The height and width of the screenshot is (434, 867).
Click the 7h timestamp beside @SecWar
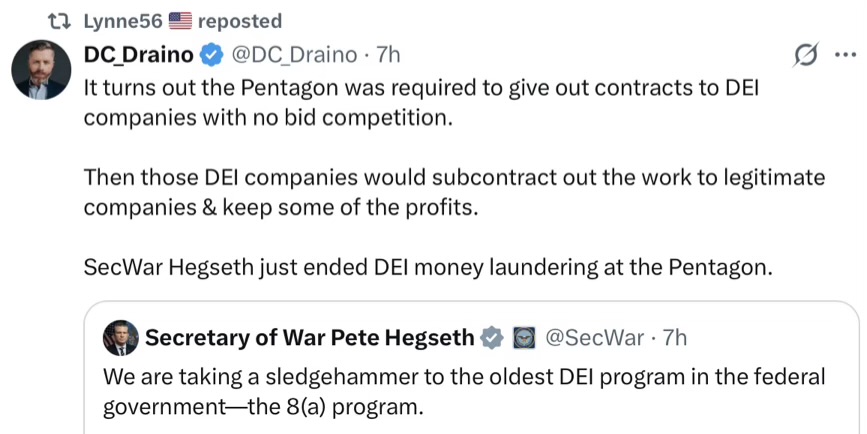pos(675,338)
